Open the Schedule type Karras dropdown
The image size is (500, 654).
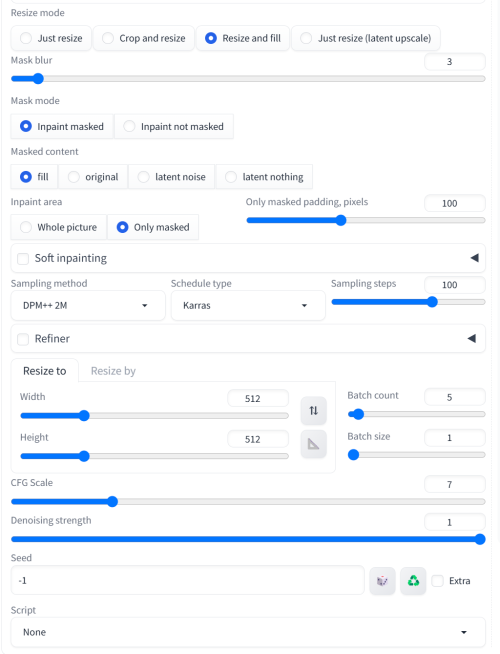[248, 306]
